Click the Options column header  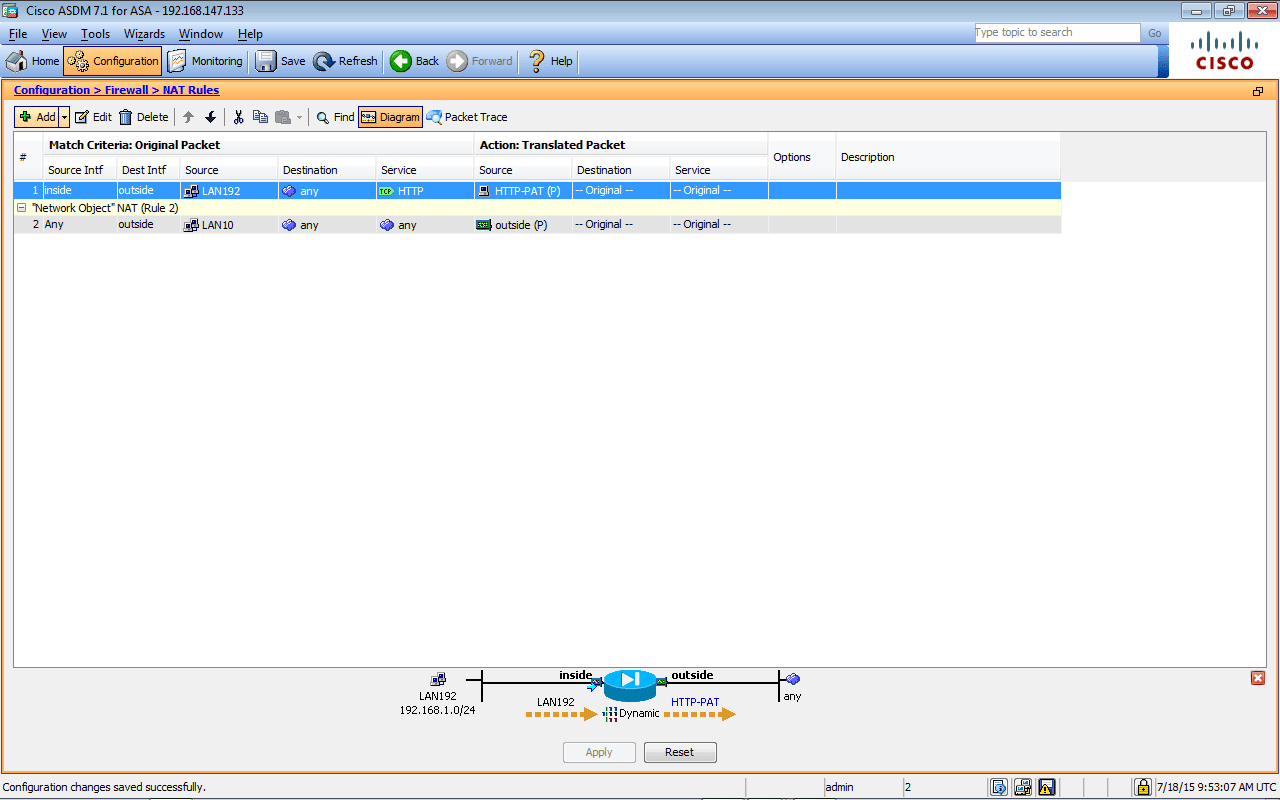pos(802,157)
